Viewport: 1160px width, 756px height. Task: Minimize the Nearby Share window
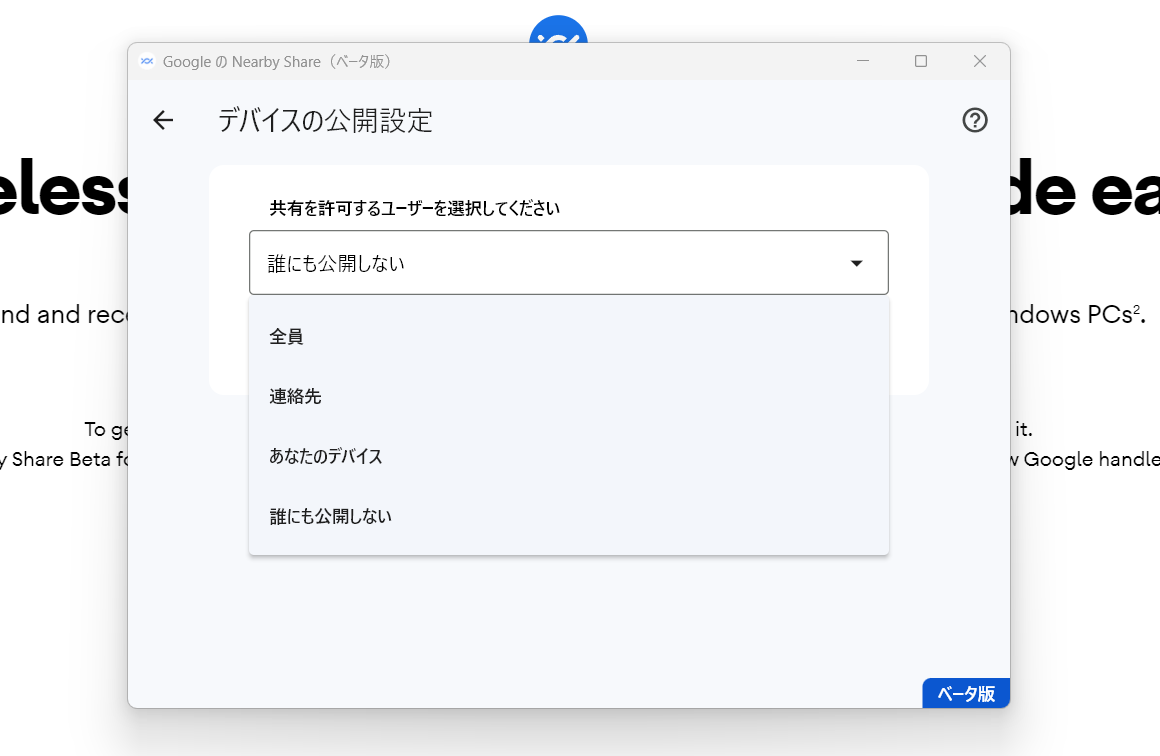click(862, 61)
